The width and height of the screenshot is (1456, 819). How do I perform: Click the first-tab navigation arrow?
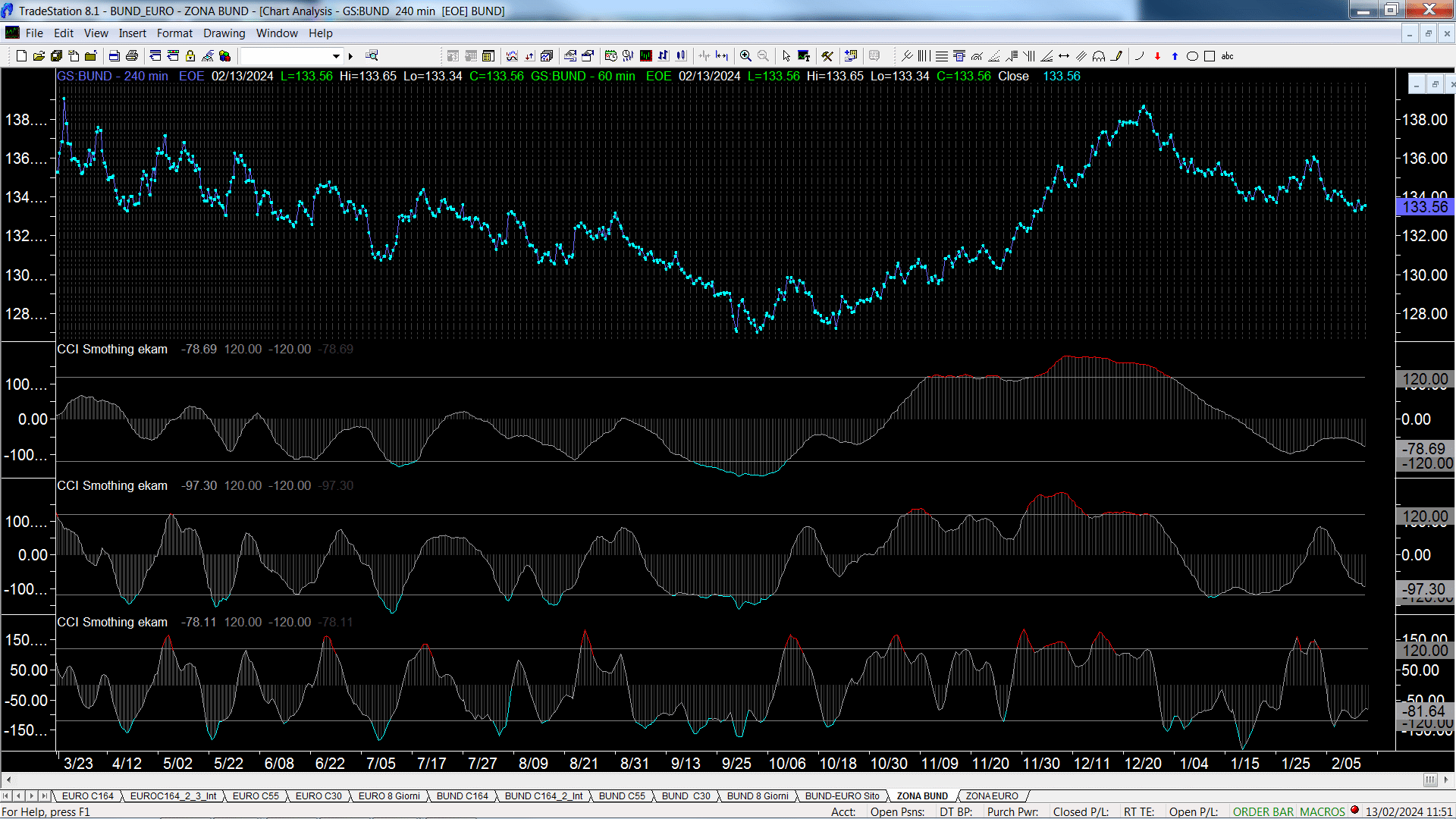pos(6,796)
